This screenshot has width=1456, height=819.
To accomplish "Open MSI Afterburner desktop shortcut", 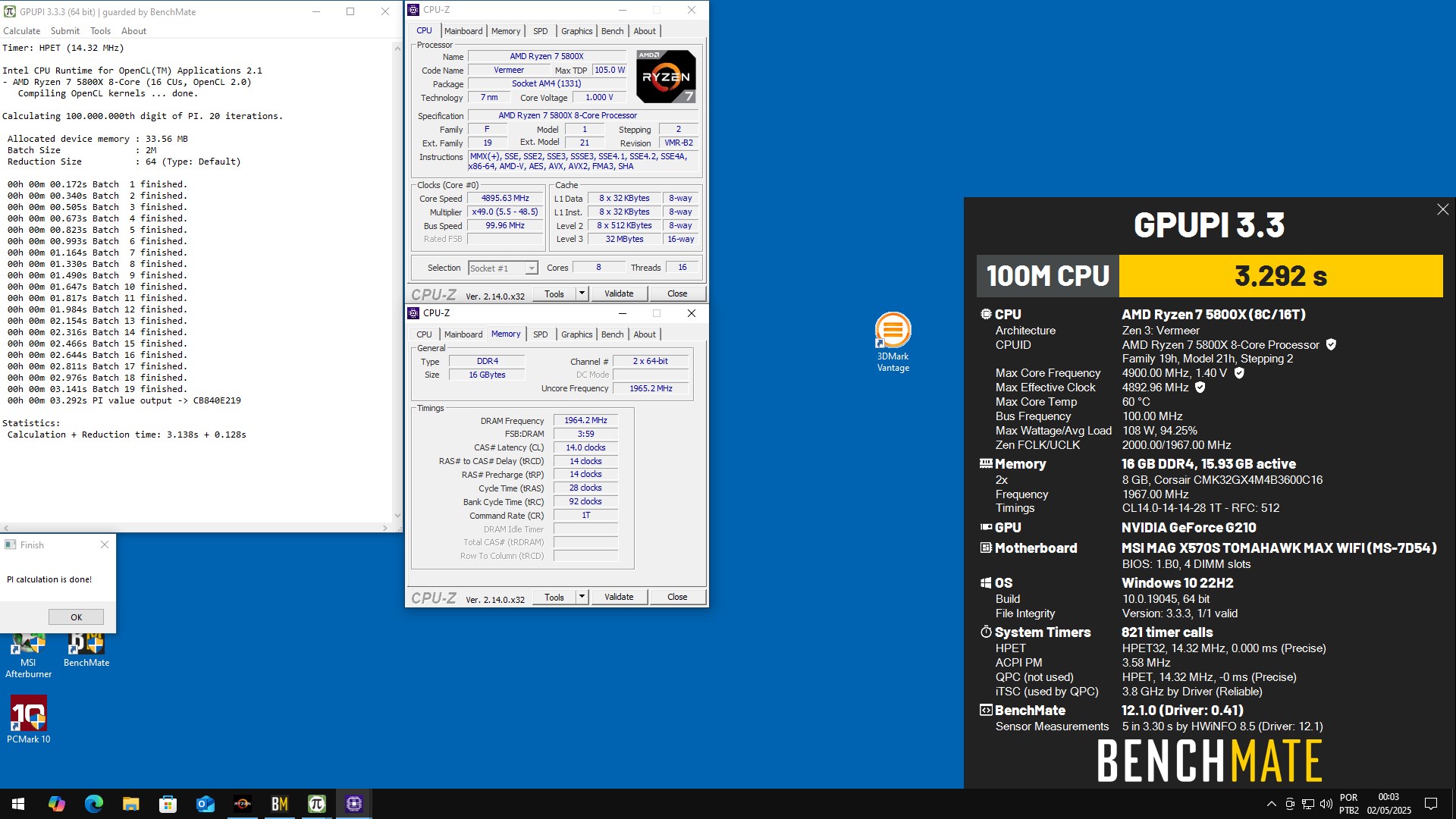I will point(28,657).
